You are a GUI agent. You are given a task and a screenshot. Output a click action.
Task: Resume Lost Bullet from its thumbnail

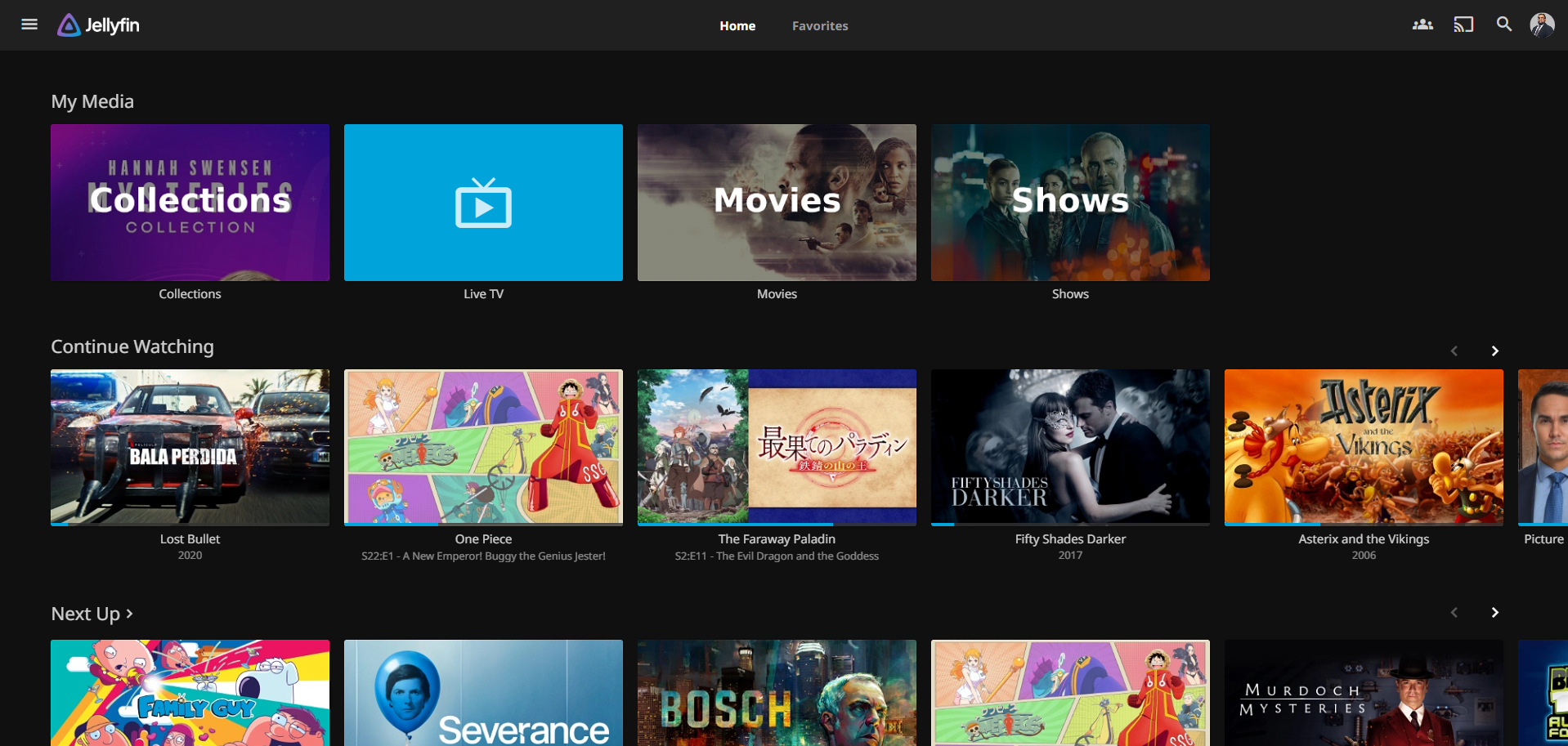pos(190,446)
